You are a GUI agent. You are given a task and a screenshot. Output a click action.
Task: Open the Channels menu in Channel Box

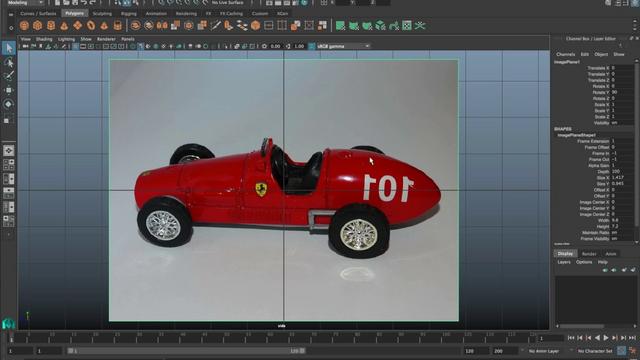[566, 54]
